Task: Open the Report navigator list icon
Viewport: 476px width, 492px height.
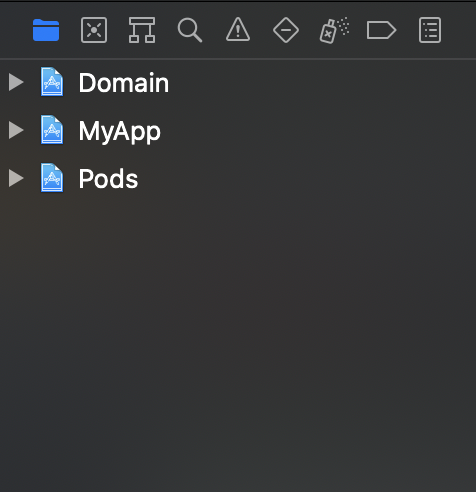Action: point(430,30)
